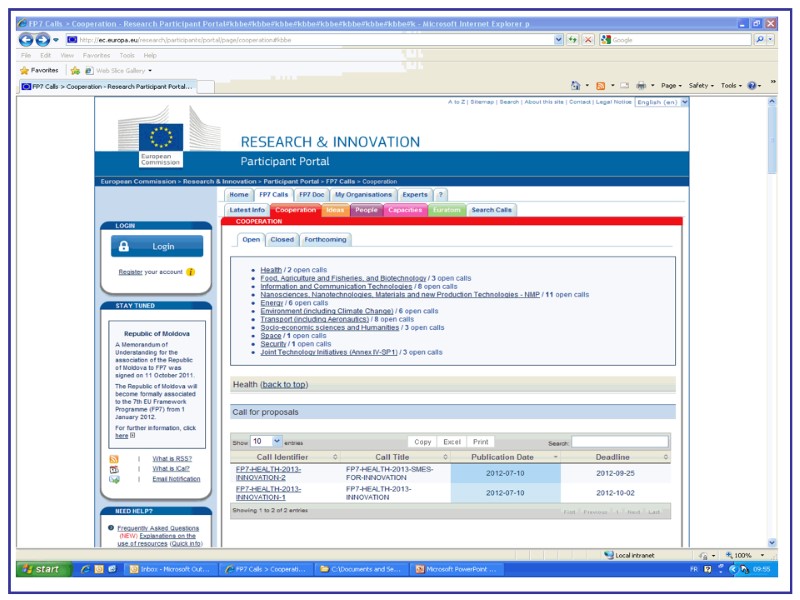Select the My Organisations tab
Image resolution: width=800 pixels, height=600 pixels.
coord(363,195)
